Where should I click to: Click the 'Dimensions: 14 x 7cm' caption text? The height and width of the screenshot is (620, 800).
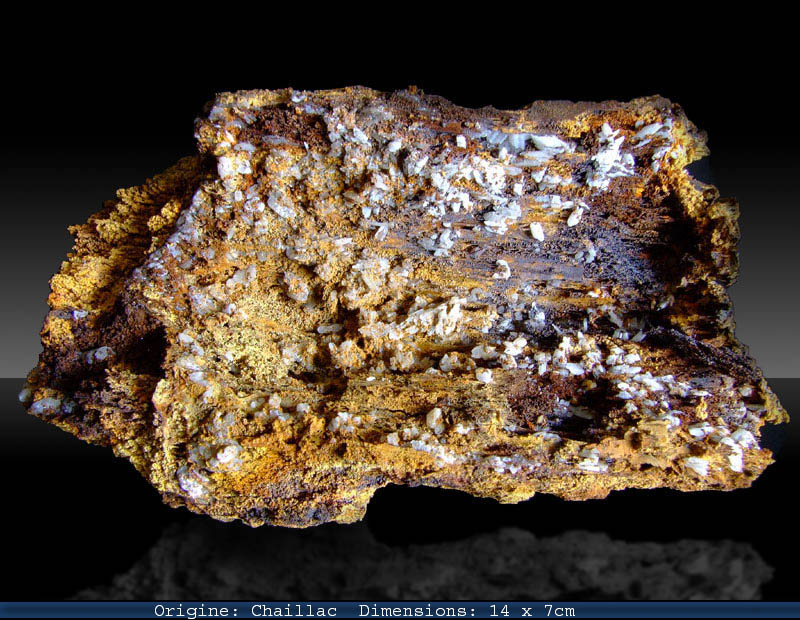coord(467,611)
